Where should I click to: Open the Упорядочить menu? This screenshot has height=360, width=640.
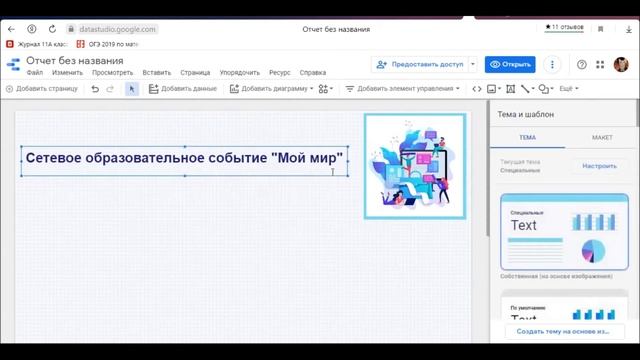240,73
